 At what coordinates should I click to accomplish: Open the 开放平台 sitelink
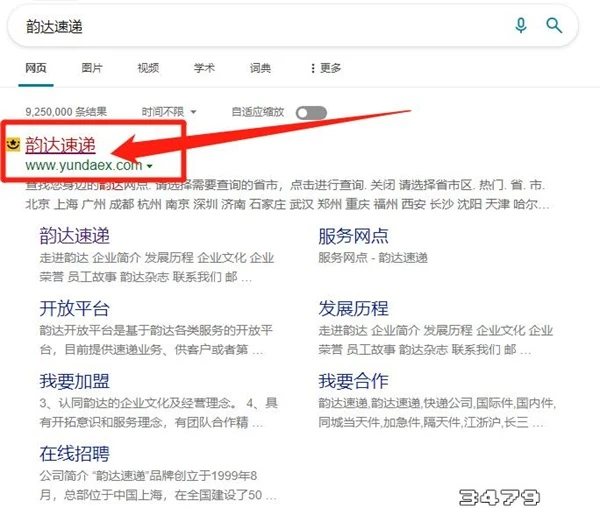[74, 308]
